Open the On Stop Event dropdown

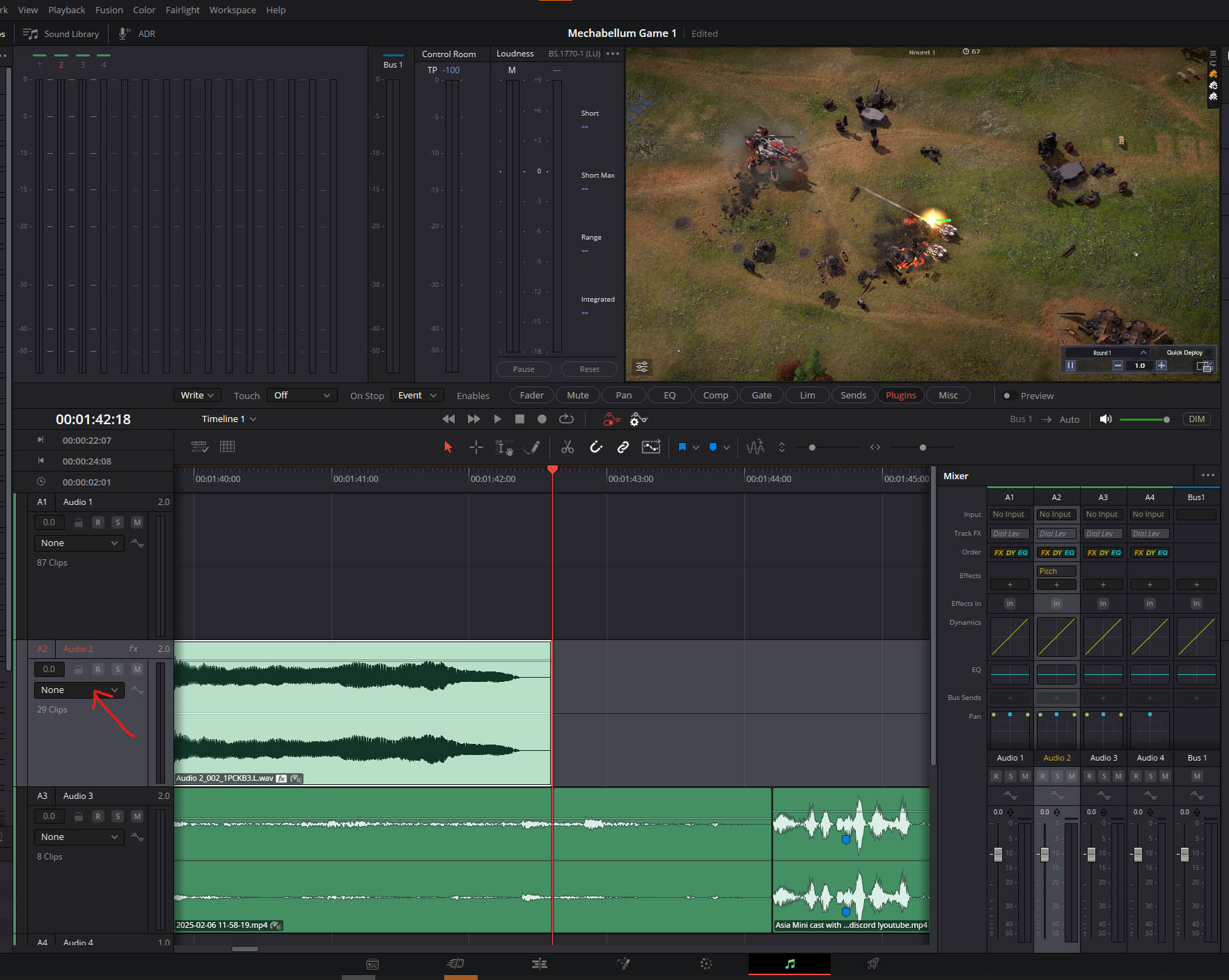point(416,395)
